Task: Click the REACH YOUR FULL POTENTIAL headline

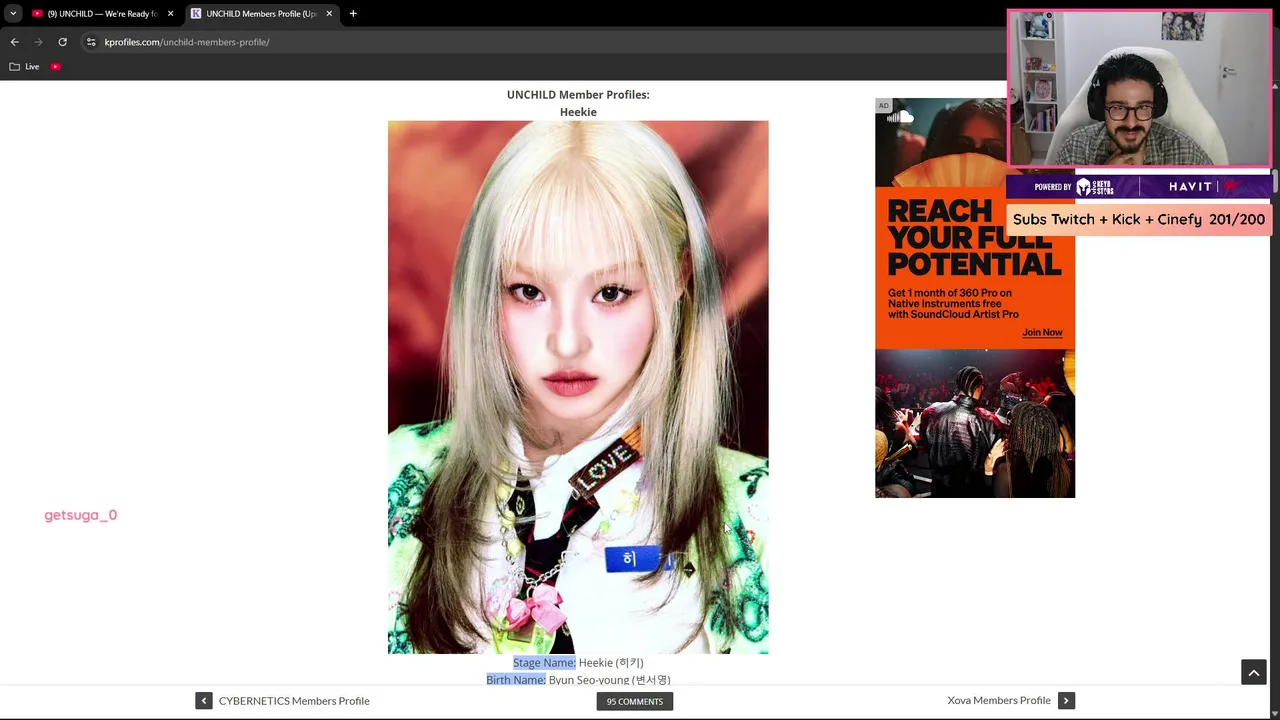Action: (x=974, y=238)
